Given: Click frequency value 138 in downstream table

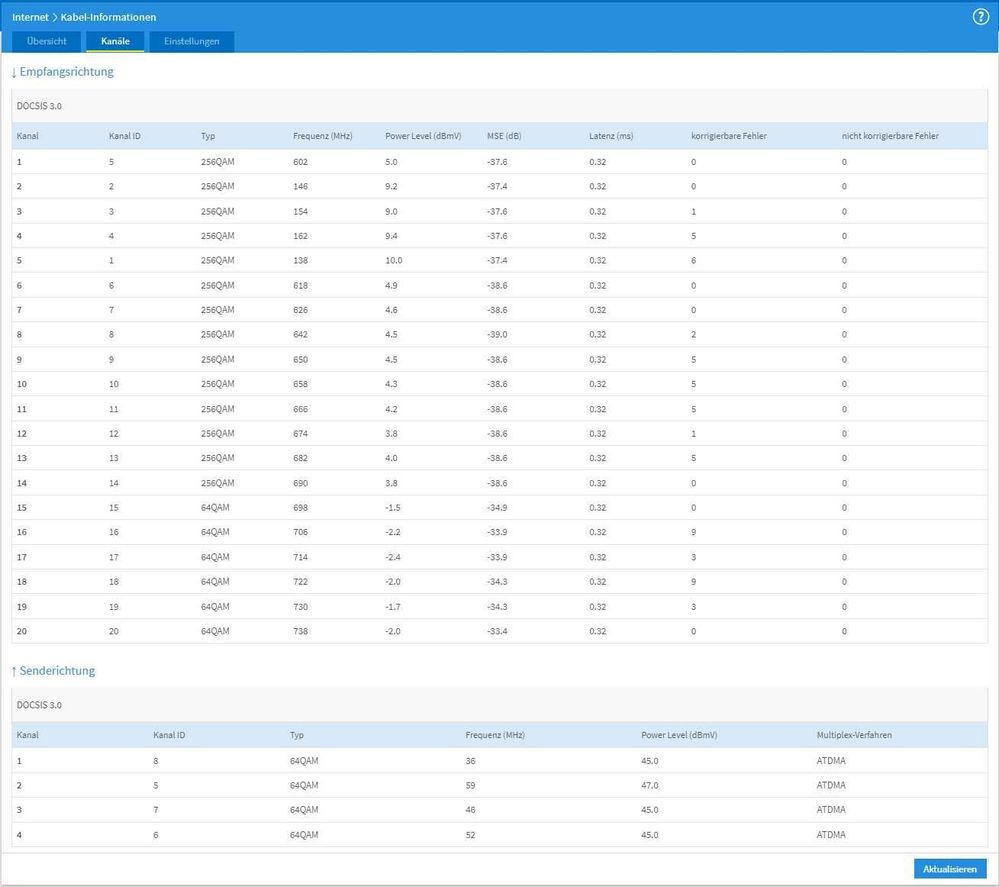Looking at the screenshot, I should click(x=300, y=261).
